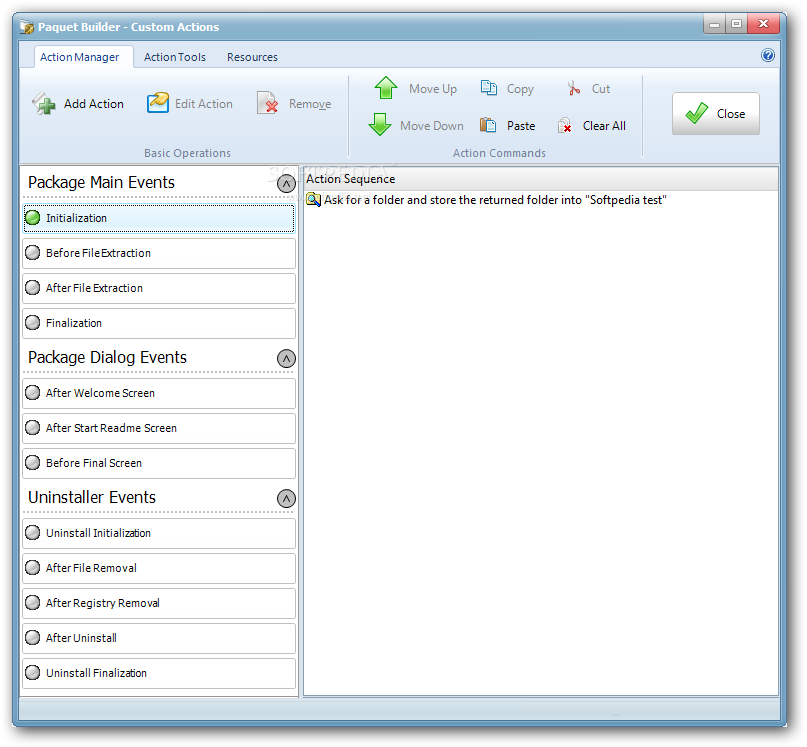Minimize the Custom Actions window

click(x=714, y=24)
